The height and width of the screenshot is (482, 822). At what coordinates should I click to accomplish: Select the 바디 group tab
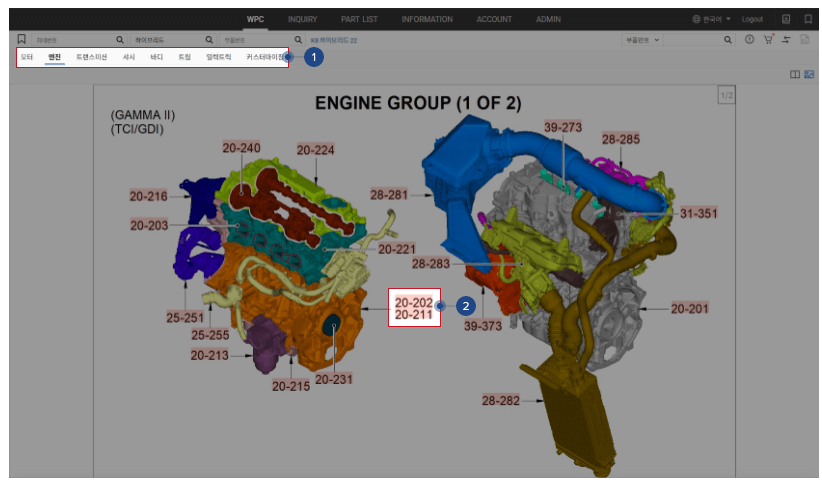[157, 57]
